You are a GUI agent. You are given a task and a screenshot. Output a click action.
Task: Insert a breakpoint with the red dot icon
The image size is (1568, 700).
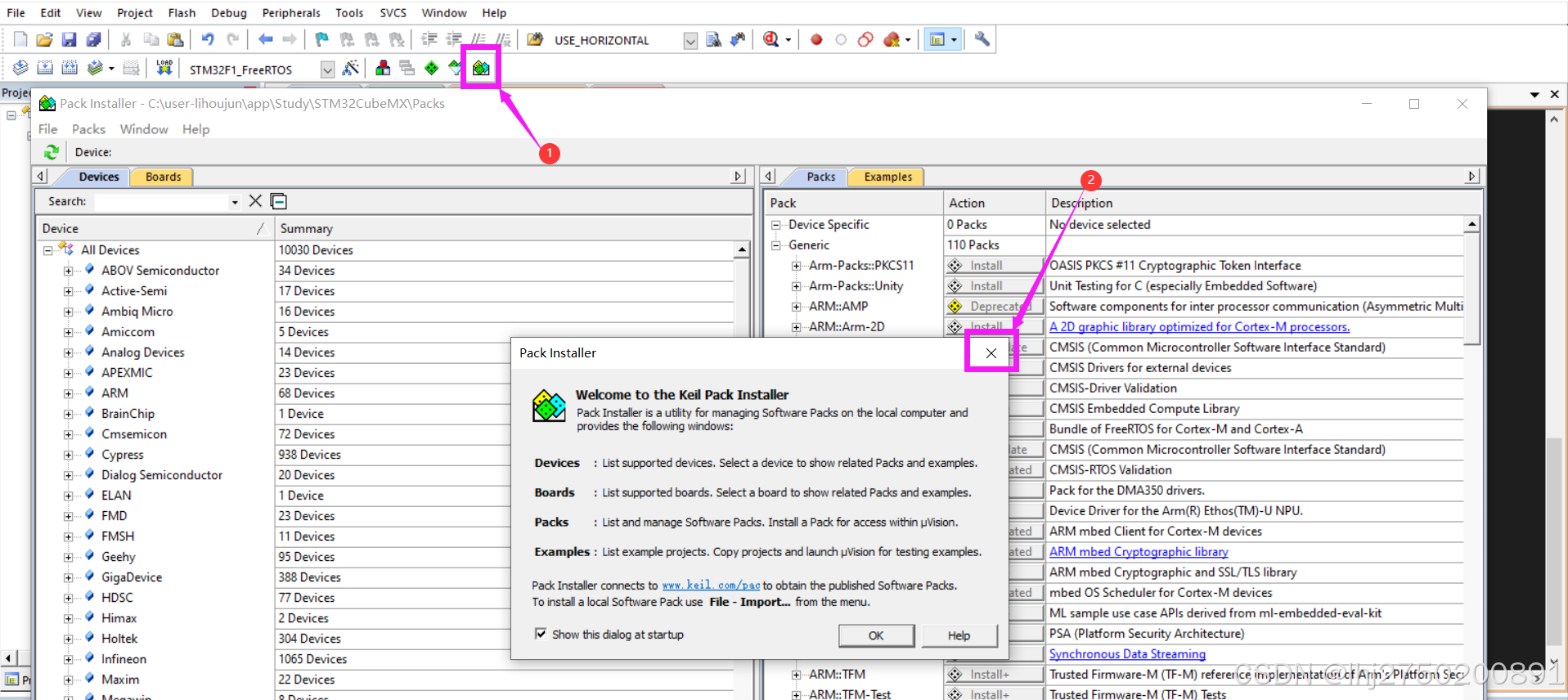(816, 39)
